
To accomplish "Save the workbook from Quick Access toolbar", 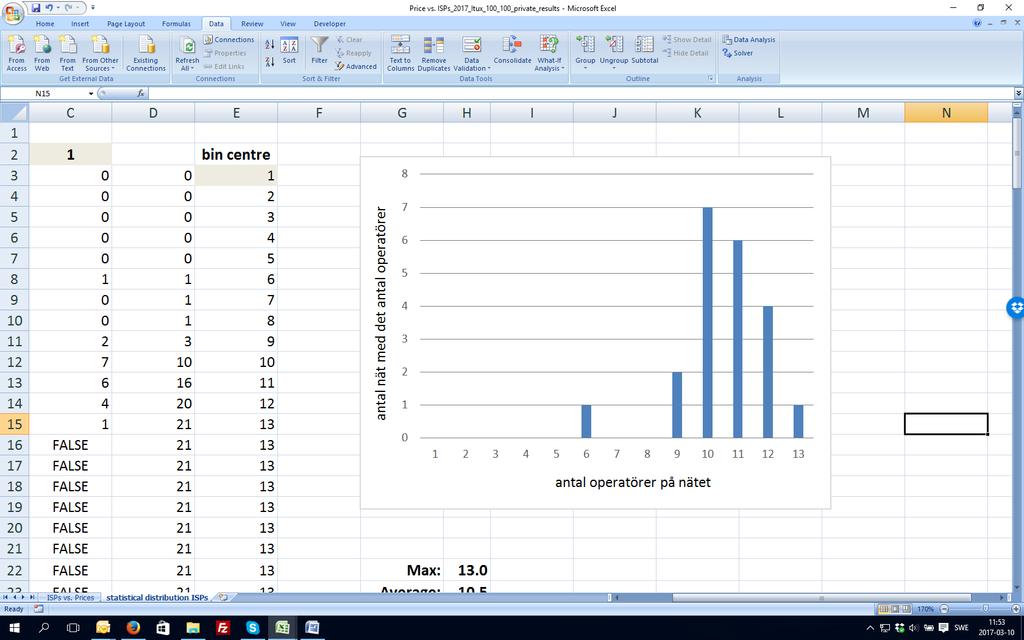I will click(x=36, y=8).
